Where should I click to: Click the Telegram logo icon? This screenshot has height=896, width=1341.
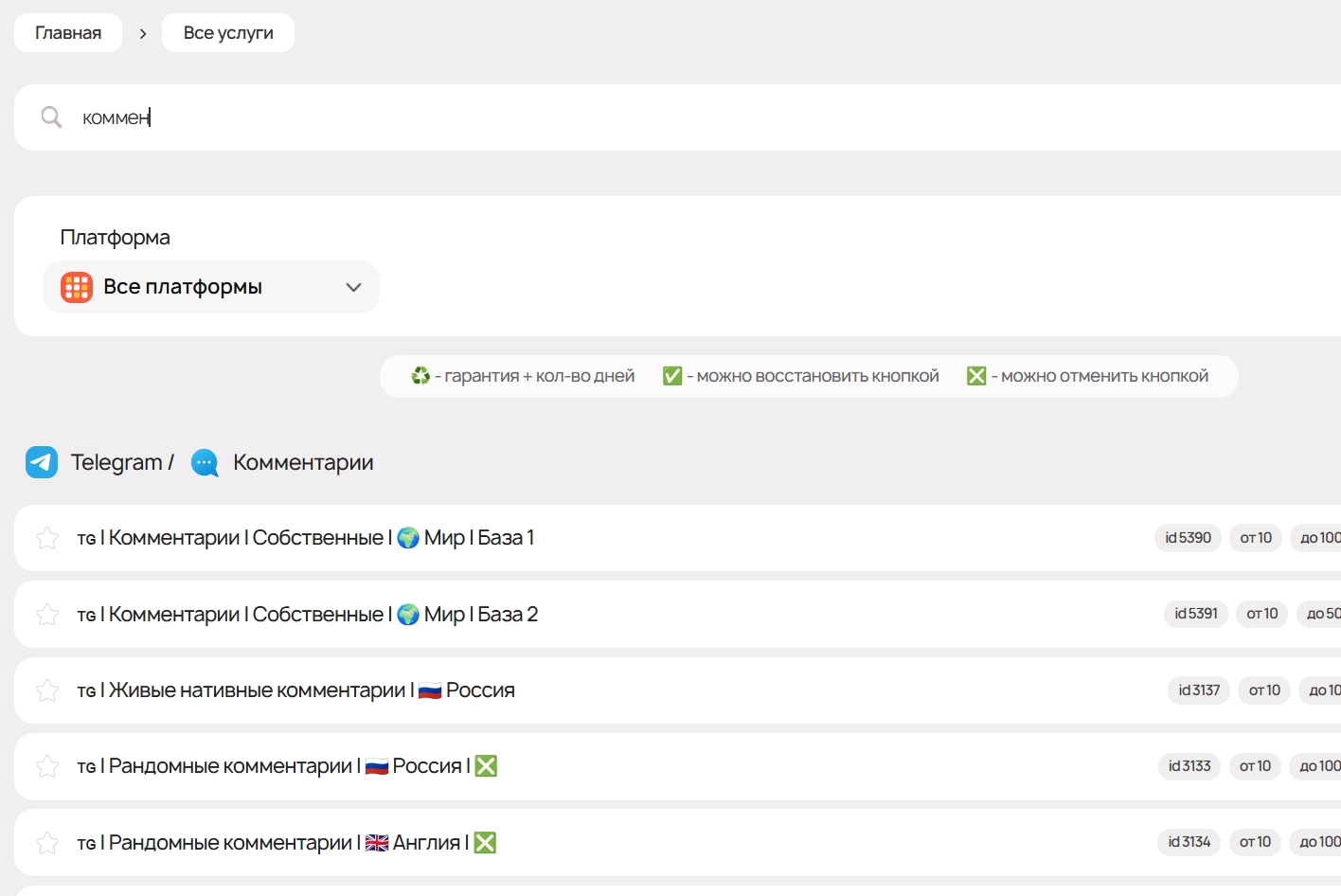pos(42,462)
